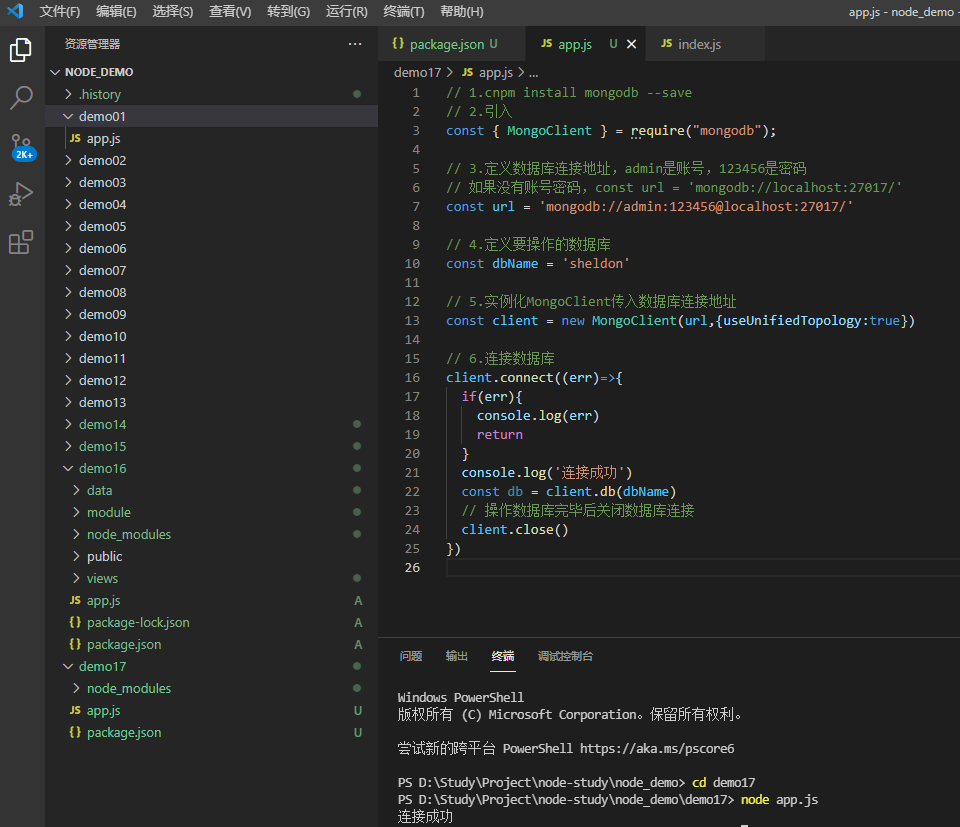
Task: Select app.js inside the demo16 folder
Action: (104, 600)
